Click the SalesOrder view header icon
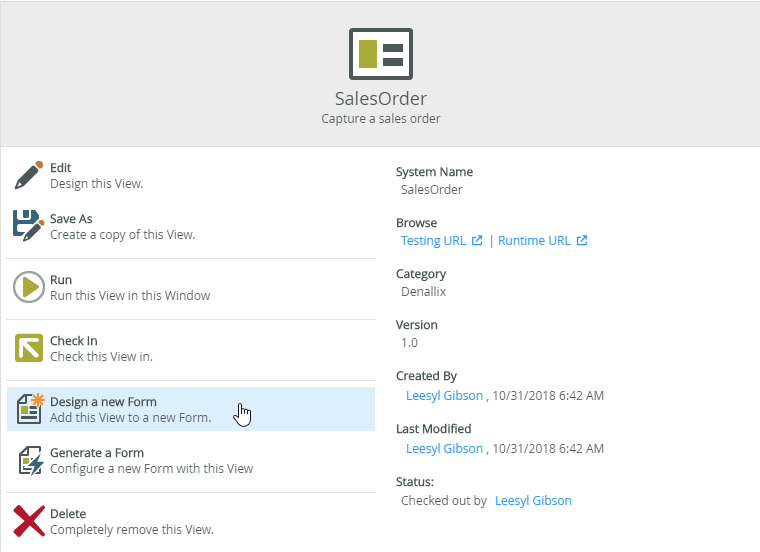Screen dimensions: 760x552 380,54
